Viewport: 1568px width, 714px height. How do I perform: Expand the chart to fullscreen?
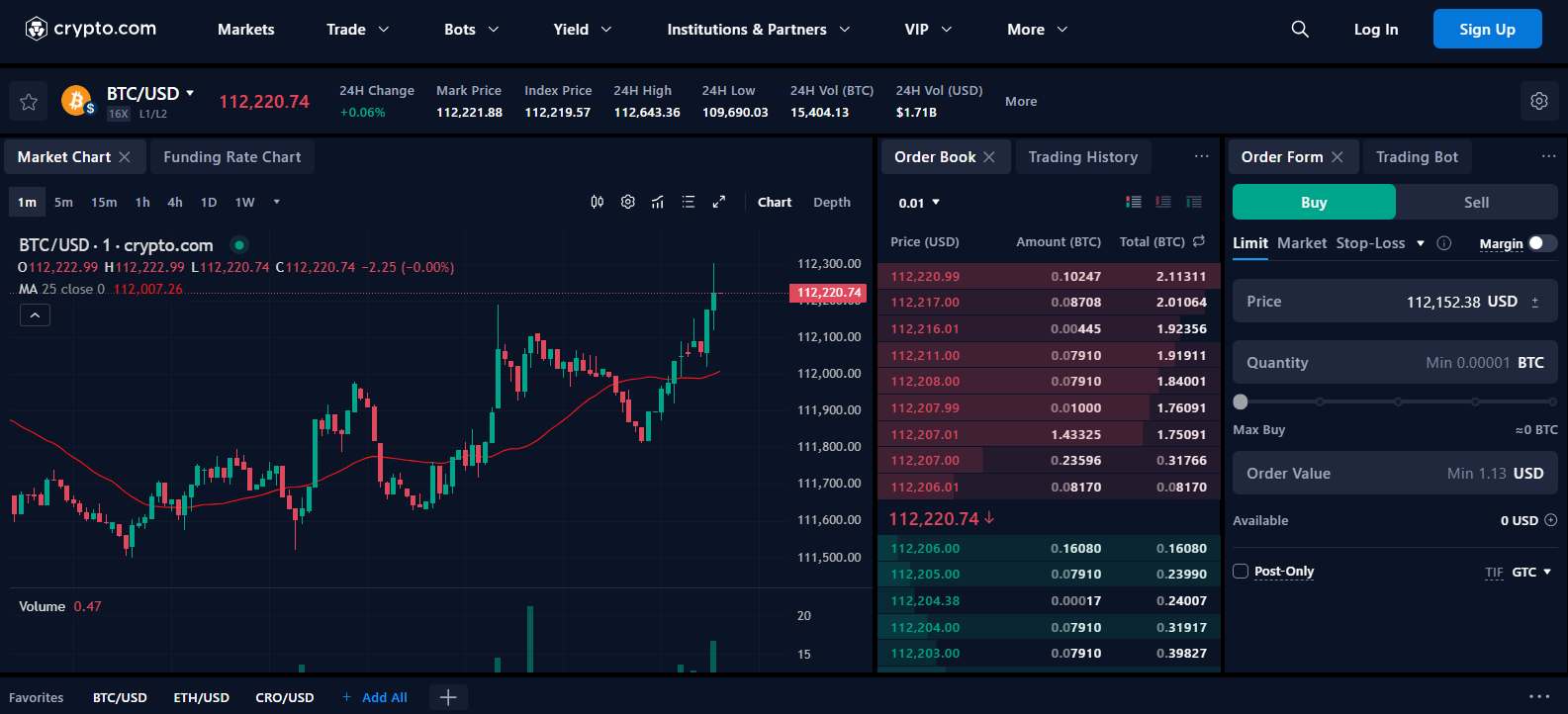point(719,202)
